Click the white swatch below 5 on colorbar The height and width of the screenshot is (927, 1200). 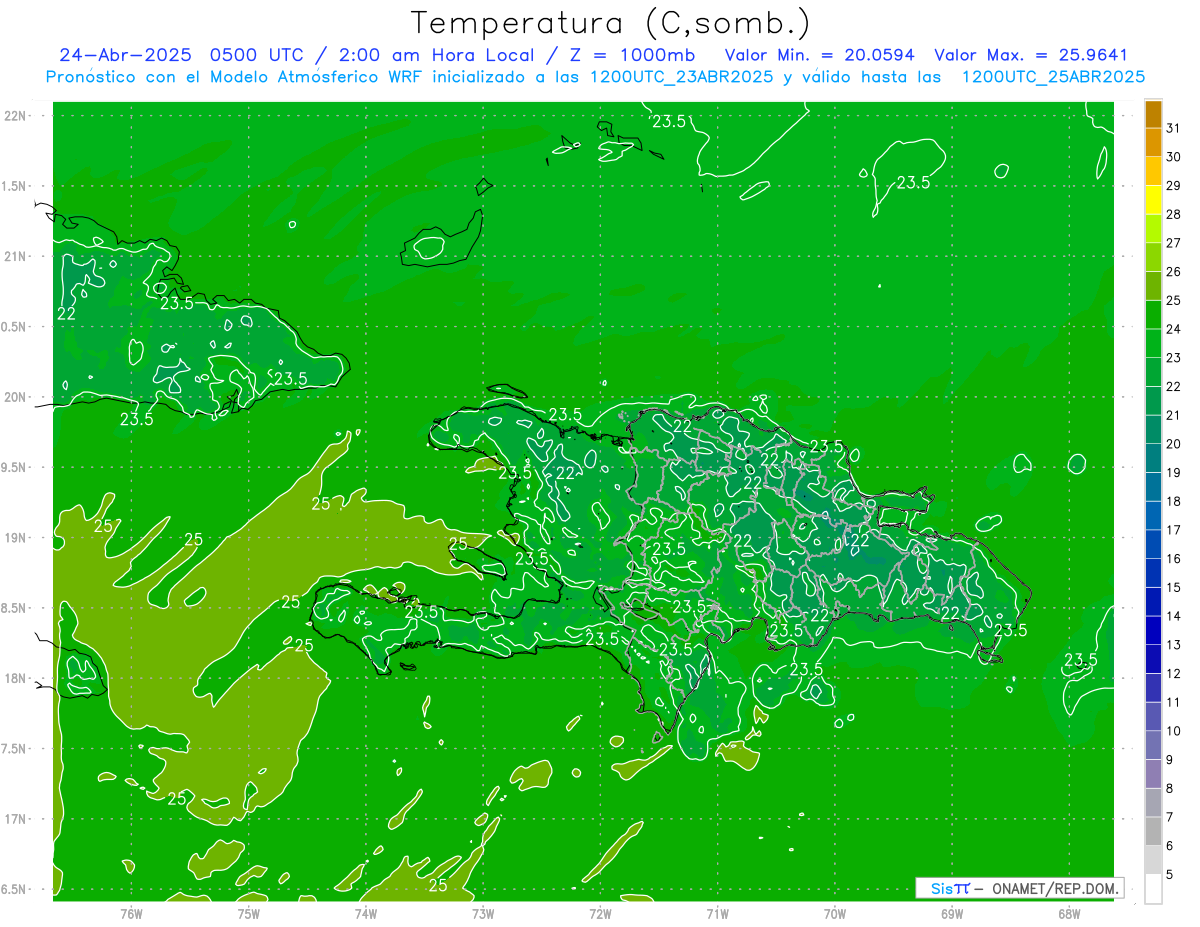click(1153, 889)
